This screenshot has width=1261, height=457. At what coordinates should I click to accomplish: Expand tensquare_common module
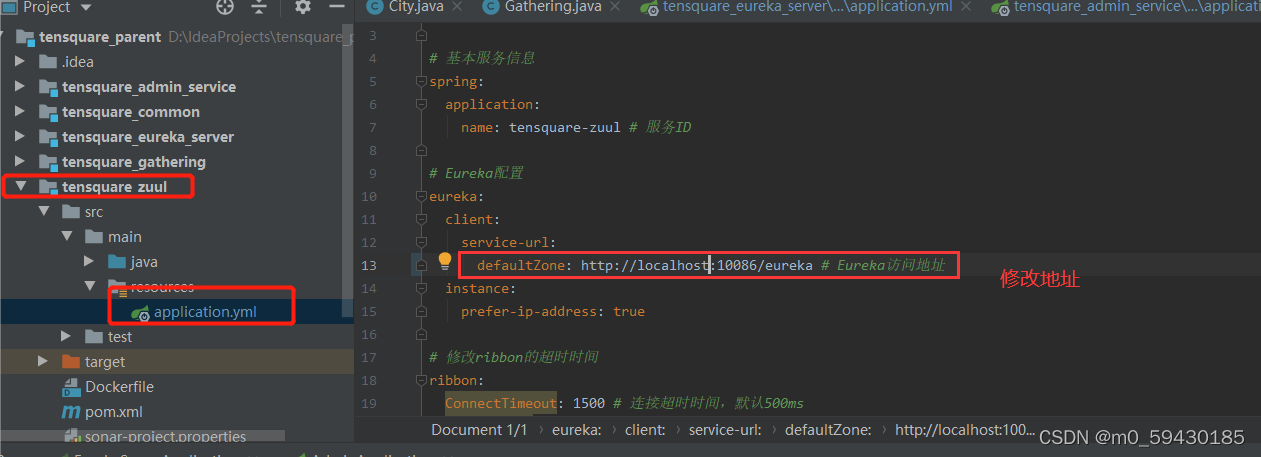click(x=20, y=112)
